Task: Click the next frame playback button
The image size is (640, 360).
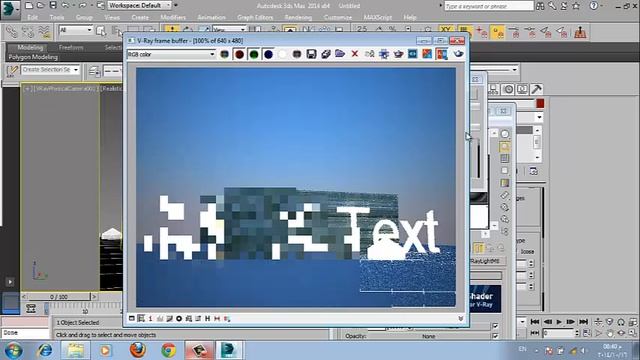Action: pos(571,322)
